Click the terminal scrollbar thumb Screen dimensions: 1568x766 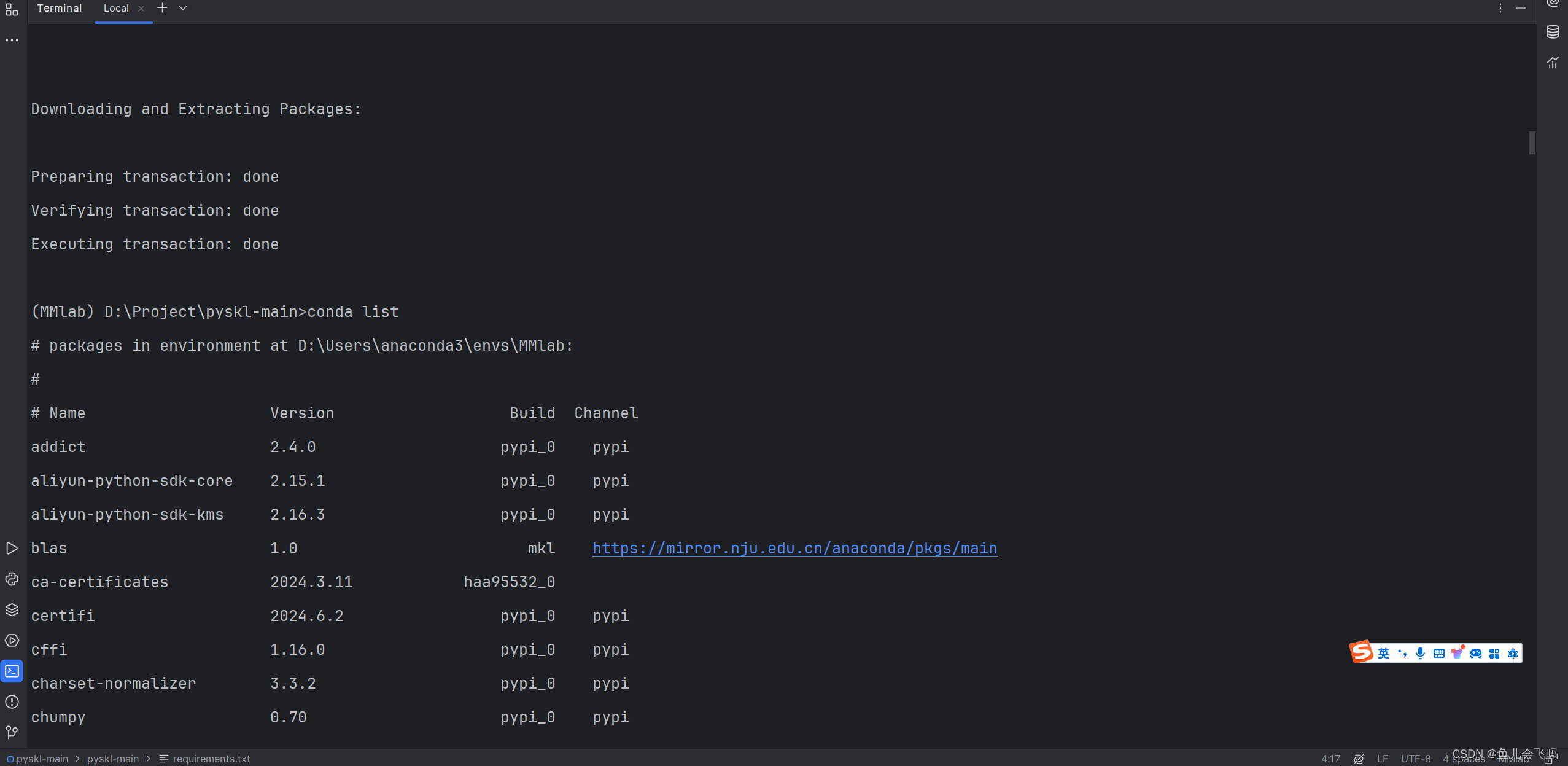[x=1531, y=143]
